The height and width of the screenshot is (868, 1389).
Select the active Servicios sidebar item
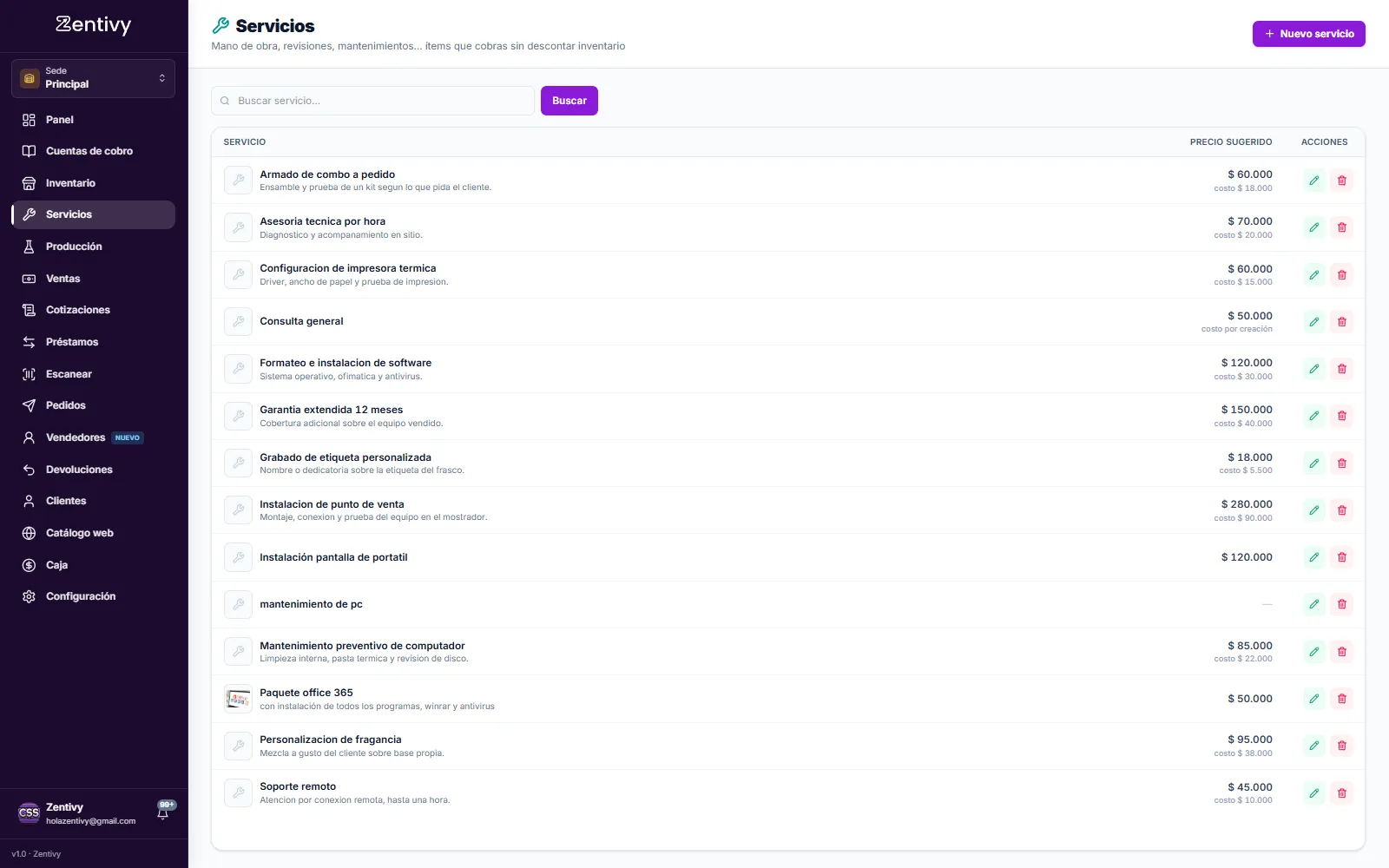coord(93,214)
